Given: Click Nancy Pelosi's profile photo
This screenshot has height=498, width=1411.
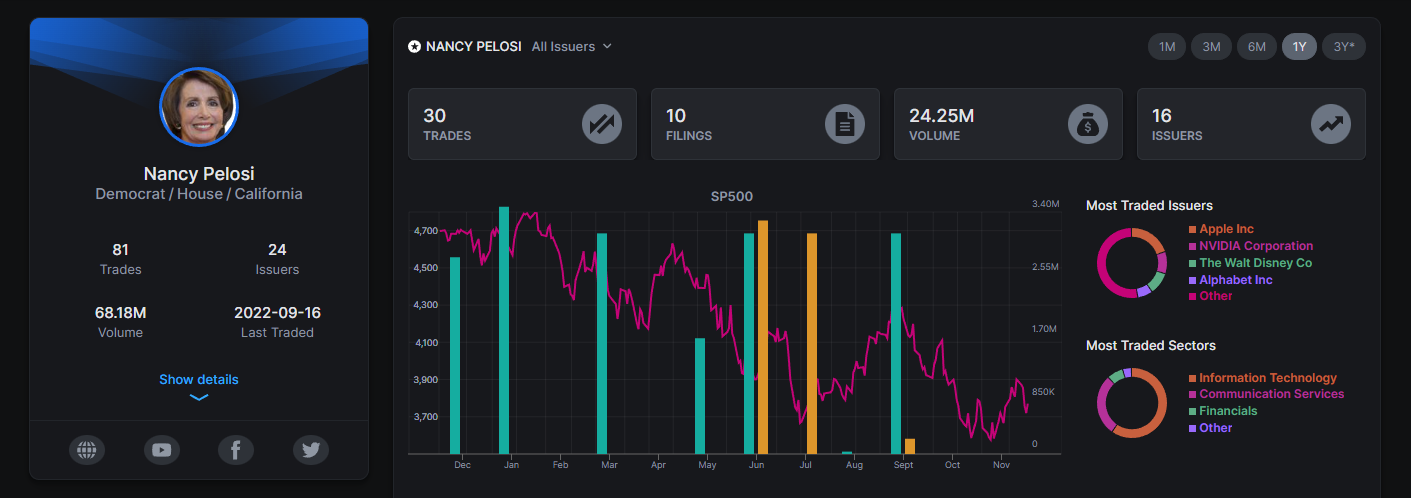Looking at the screenshot, I should tap(199, 107).
